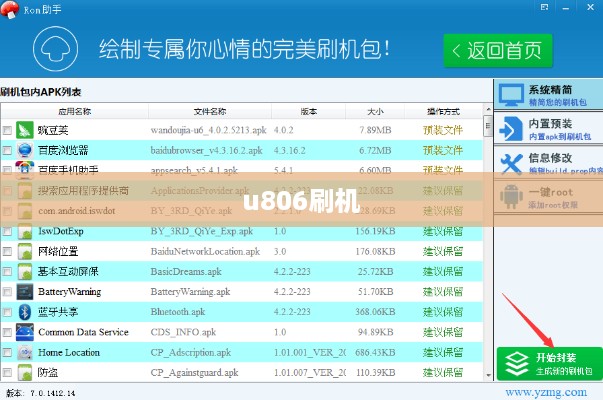Select BasicDreams.apk file name
The image size is (603, 400).
coord(186,272)
